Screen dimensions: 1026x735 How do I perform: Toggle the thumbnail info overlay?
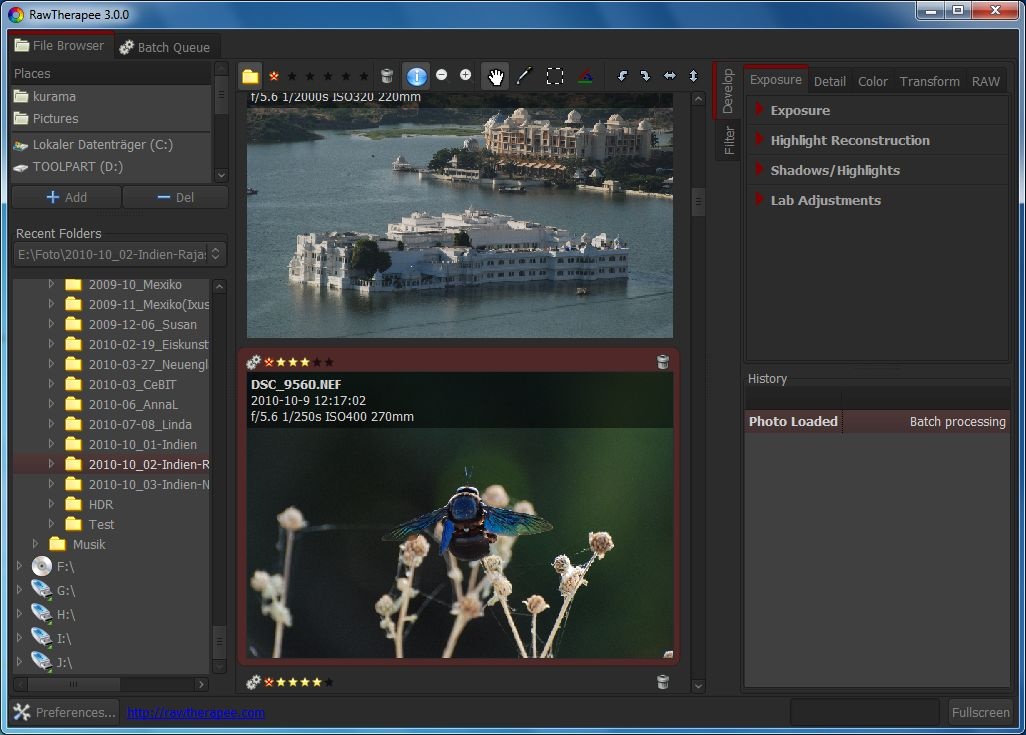pyautogui.click(x=416, y=76)
